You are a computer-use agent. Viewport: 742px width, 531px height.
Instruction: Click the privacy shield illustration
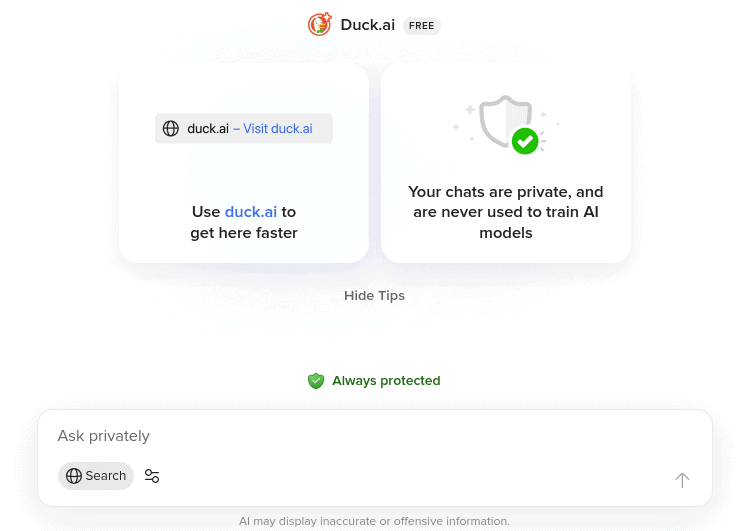tap(503, 120)
